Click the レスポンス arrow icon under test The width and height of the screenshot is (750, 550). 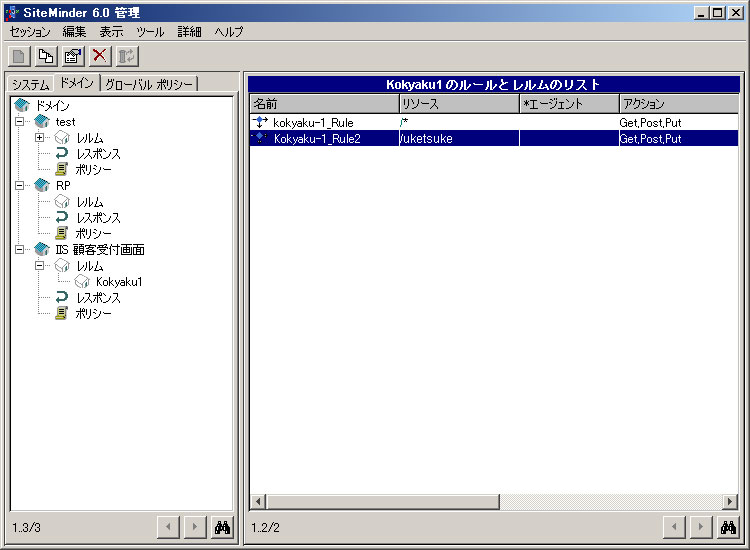point(62,153)
